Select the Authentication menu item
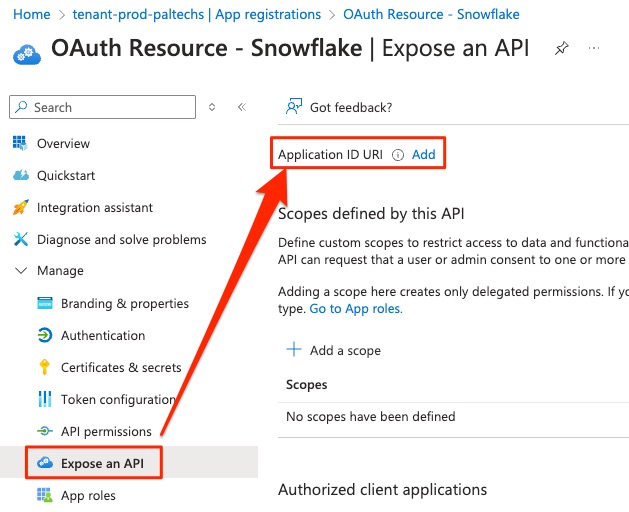Viewport: 629px width, 512px height. click(x=102, y=335)
